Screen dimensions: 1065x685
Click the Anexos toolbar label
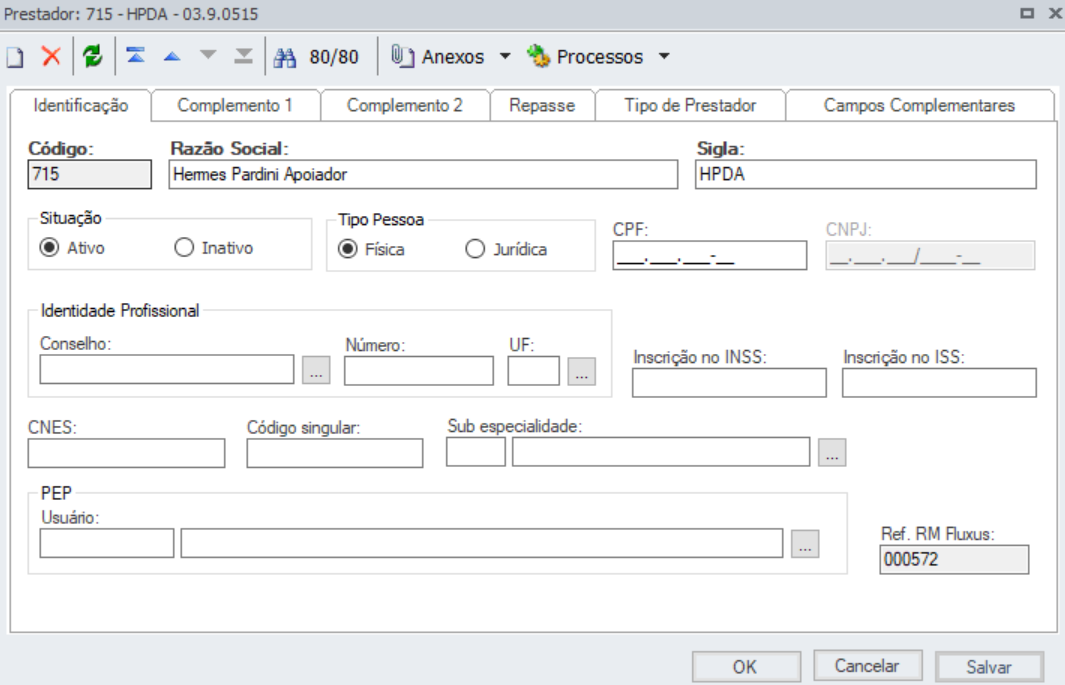click(x=453, y=57)
